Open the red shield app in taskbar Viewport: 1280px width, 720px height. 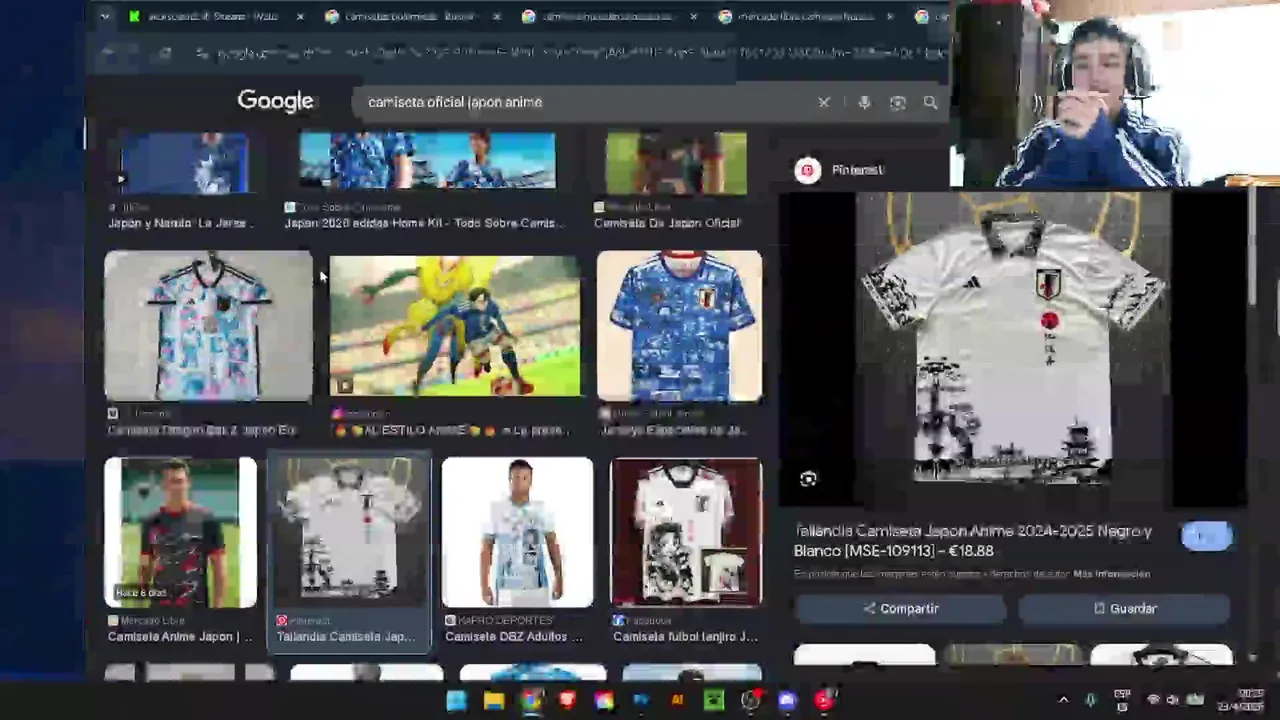coord(567,701)
